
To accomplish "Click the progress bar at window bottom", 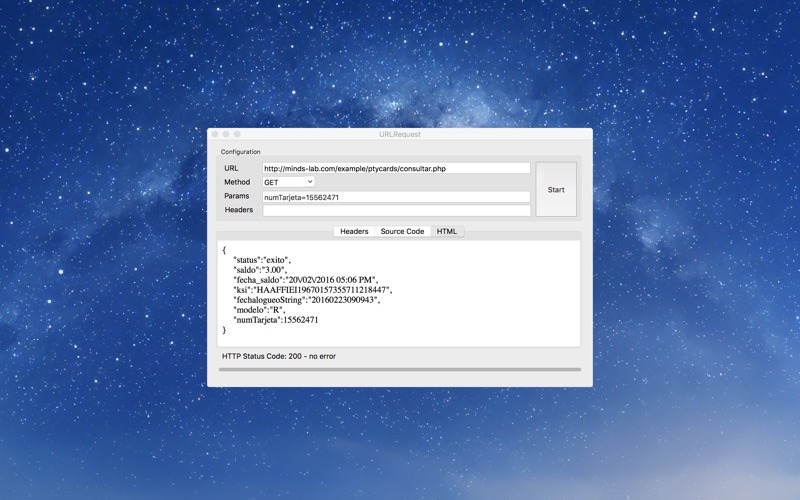I will [x=399, y=369].
